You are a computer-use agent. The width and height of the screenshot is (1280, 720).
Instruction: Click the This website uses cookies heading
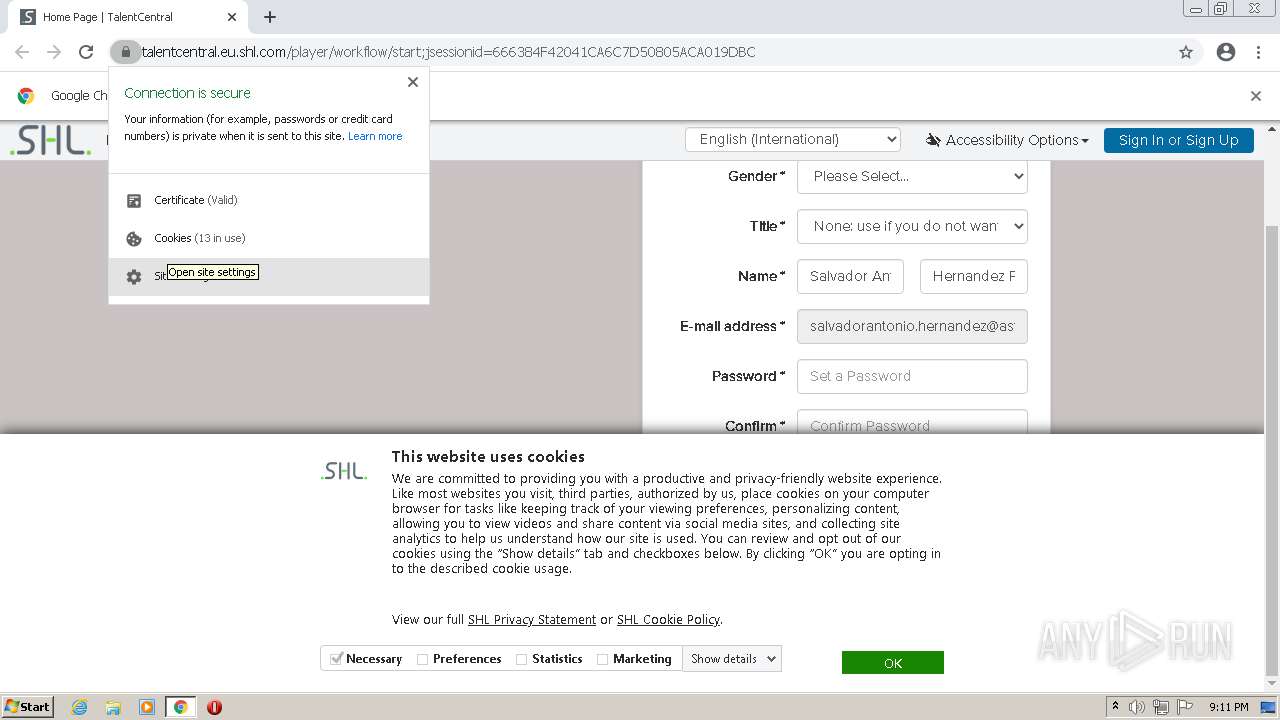pos(488,457)
